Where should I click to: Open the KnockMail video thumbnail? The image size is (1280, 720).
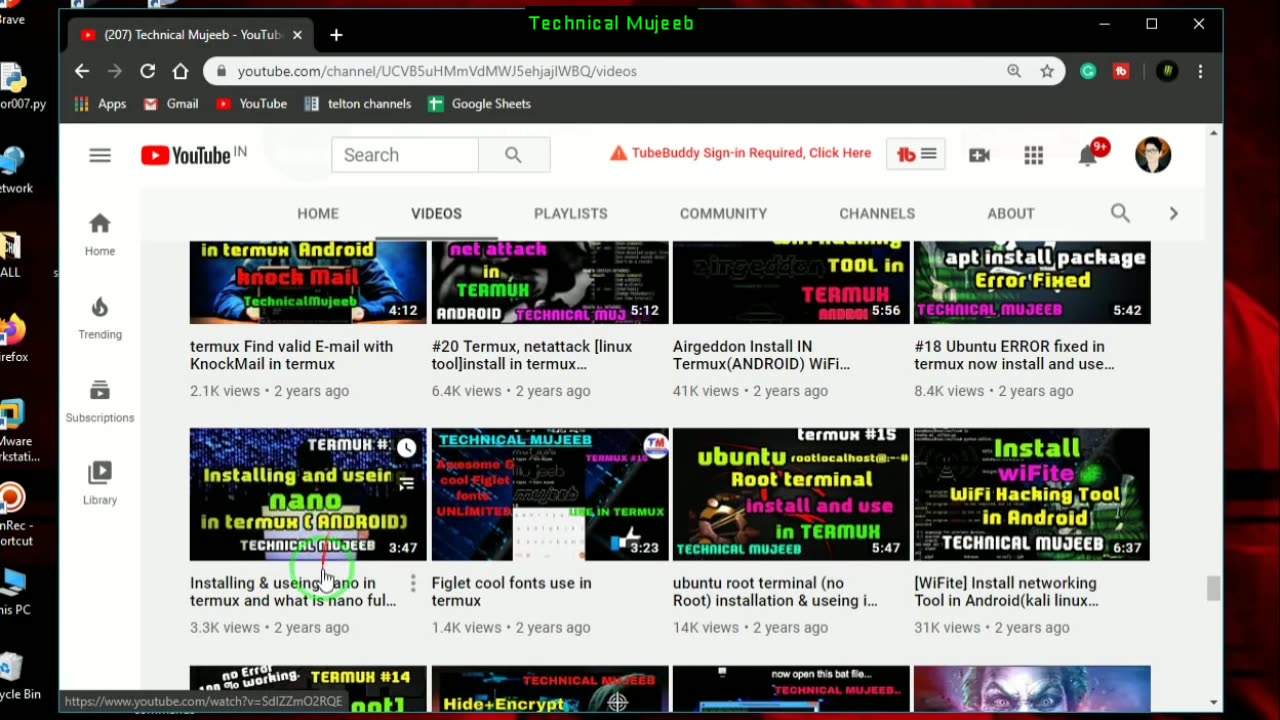point(308,282)
